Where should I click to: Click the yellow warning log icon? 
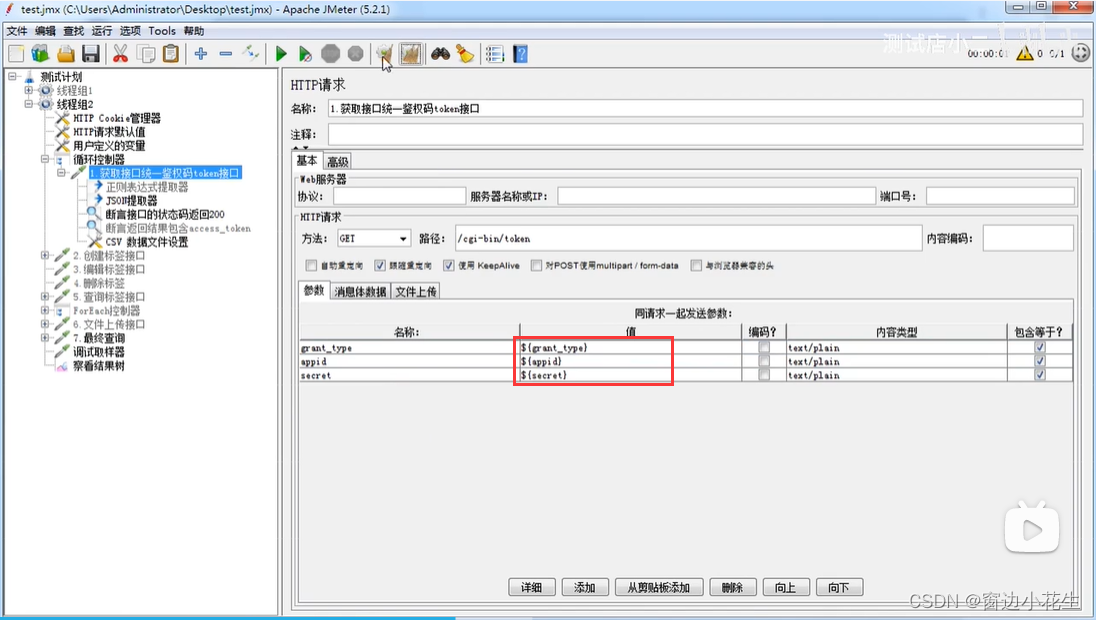coord(1024,53)
